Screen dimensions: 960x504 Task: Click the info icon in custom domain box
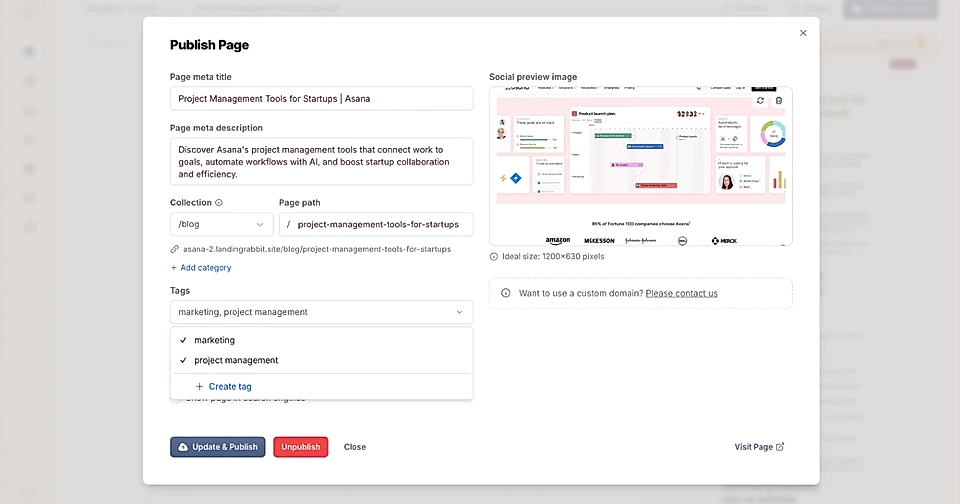coord(506,293)
